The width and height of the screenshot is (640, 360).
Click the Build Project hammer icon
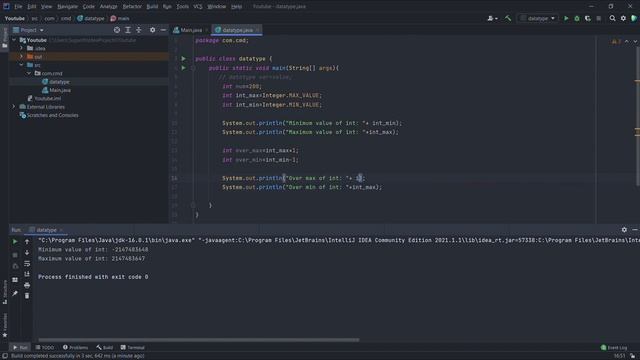coord(508,18)
